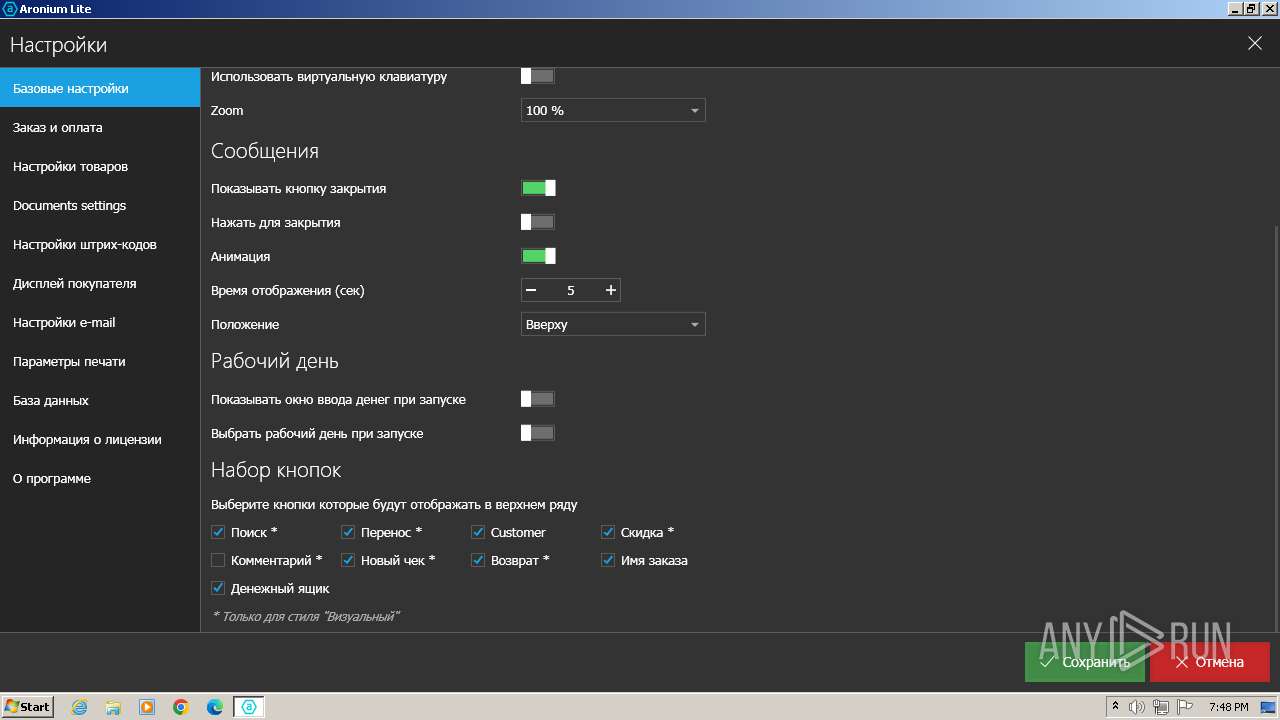Open File Explorer from the taskbar
Viewport: 1280px width, 720px height.
(x=113, y=707)
